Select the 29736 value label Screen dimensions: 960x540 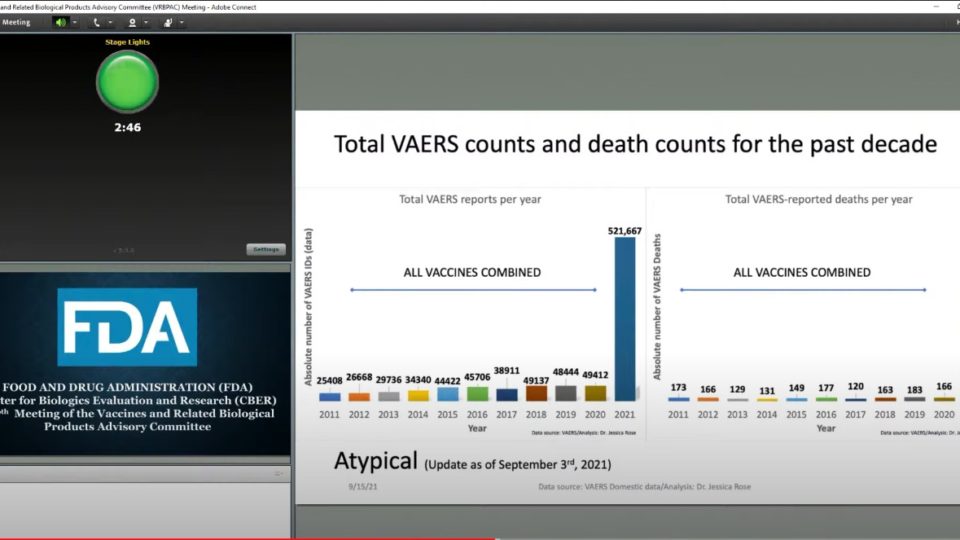point(389,380)
